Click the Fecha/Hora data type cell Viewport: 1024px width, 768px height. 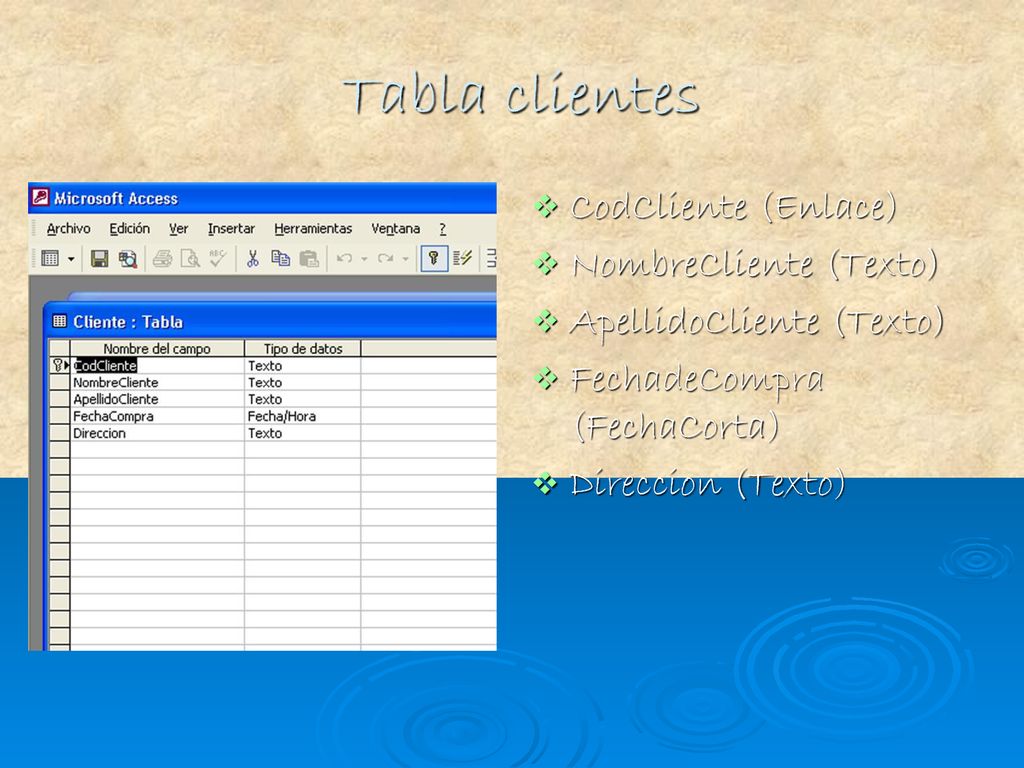[302, 416]
